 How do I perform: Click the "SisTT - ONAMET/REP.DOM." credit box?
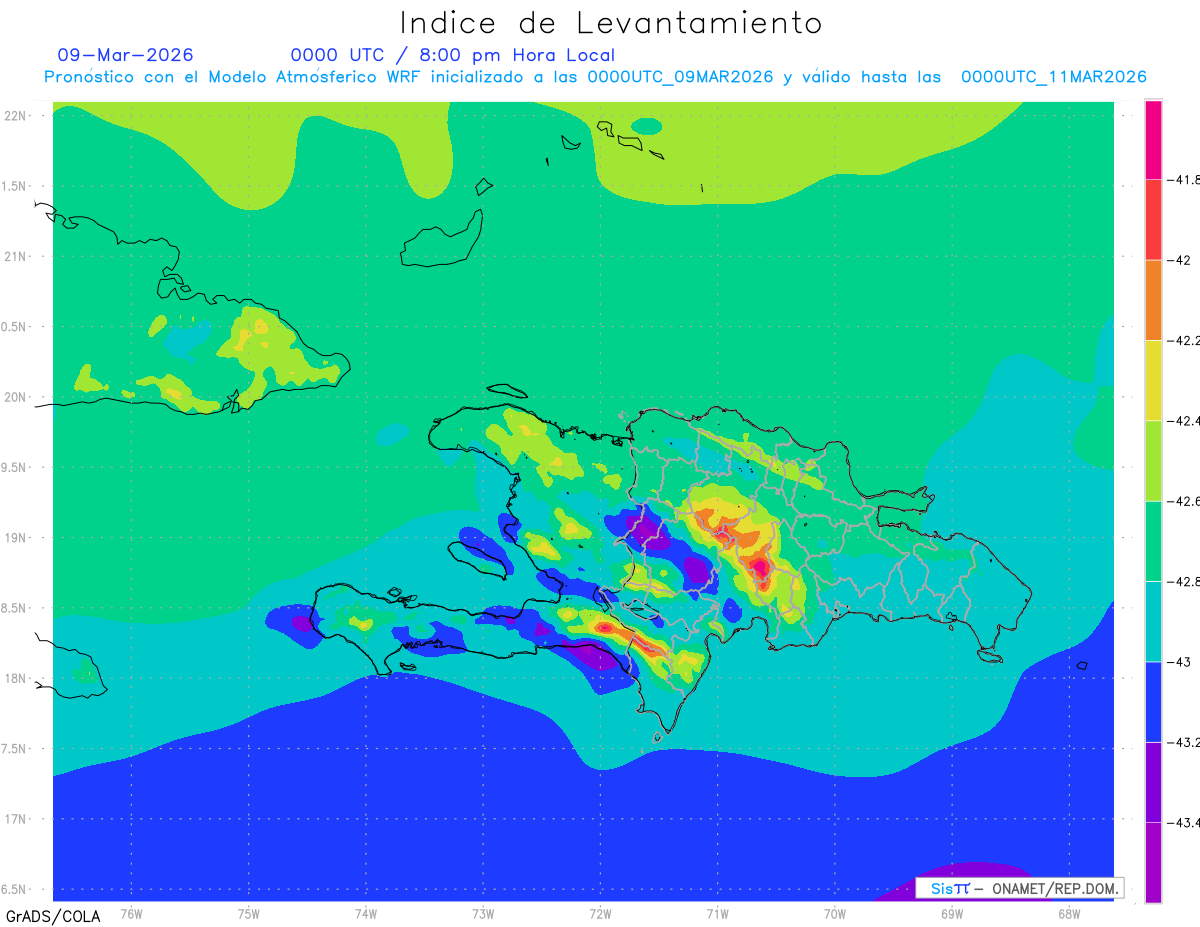1019,888
